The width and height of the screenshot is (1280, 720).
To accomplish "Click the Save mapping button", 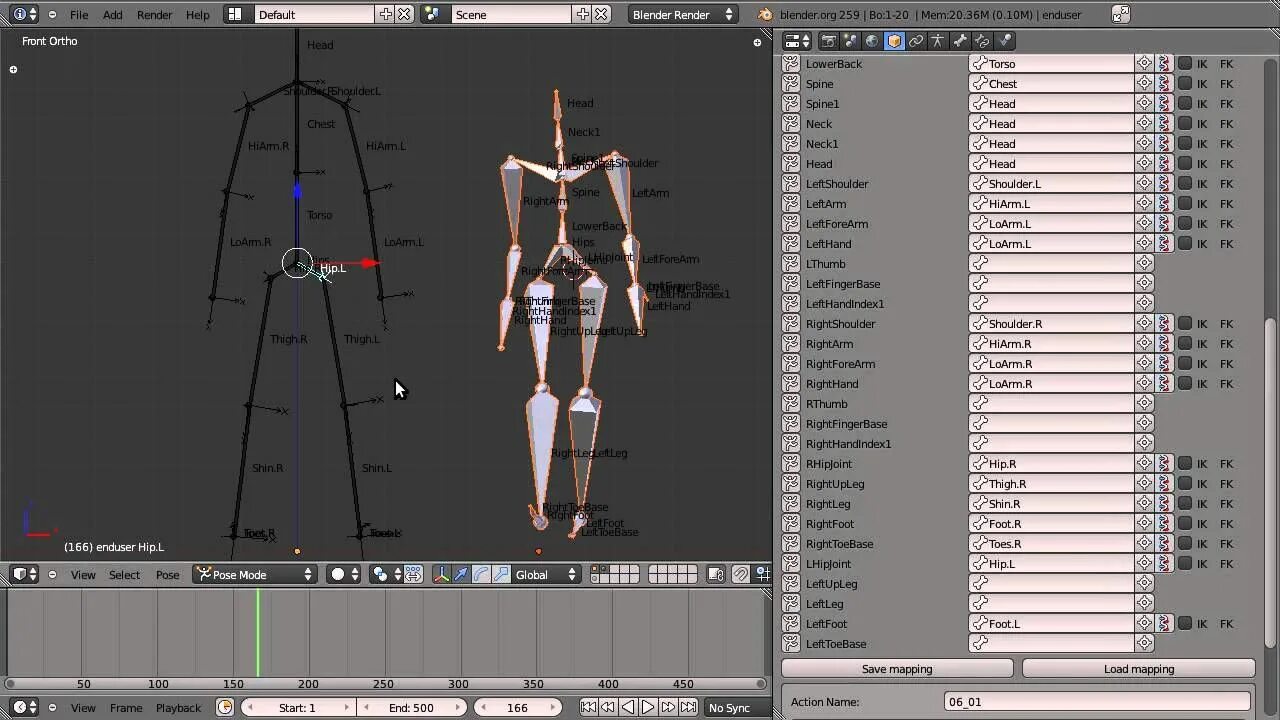I will coord(896,669).
